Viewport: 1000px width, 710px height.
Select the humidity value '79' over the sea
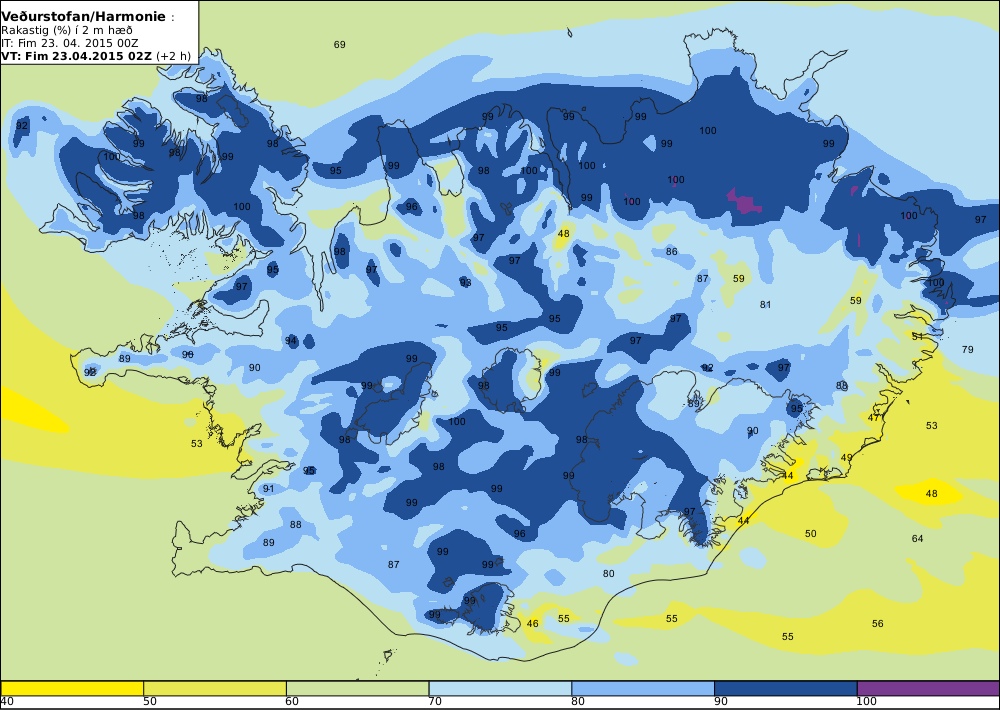[x=967, y=350]
